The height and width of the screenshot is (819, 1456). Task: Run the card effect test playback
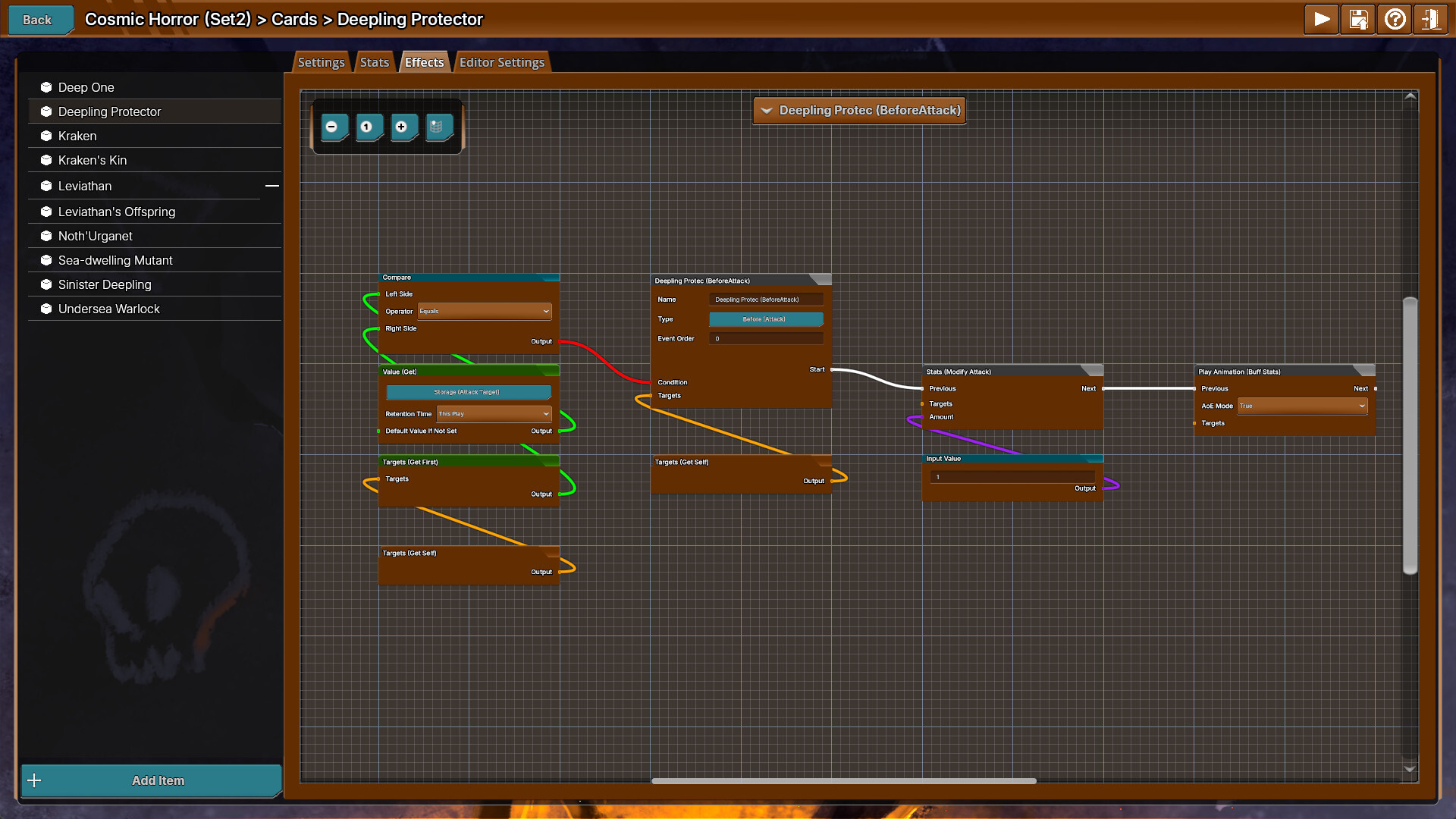point(1320,19)
